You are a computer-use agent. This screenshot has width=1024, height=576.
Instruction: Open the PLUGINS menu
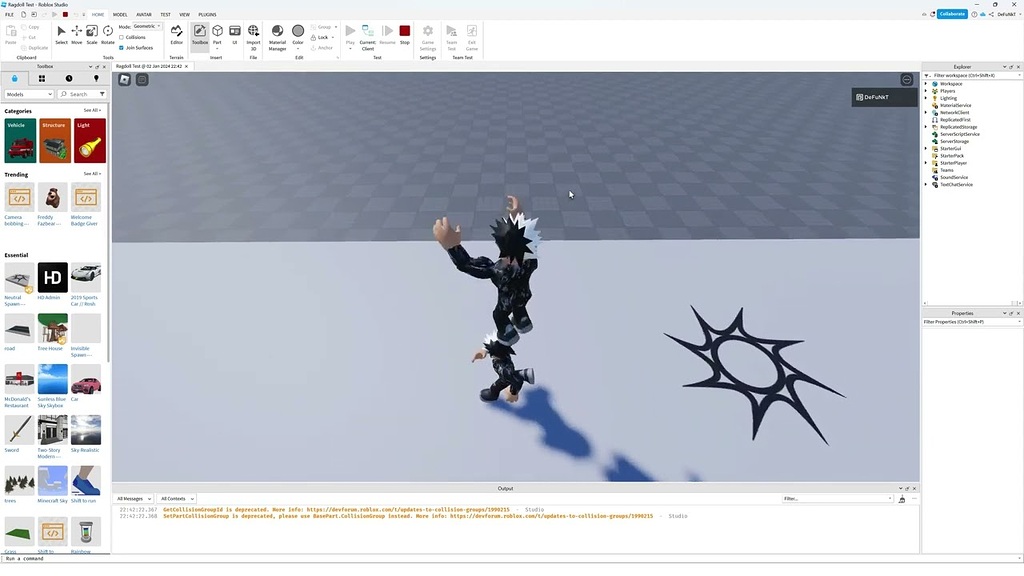coord(208,14)
